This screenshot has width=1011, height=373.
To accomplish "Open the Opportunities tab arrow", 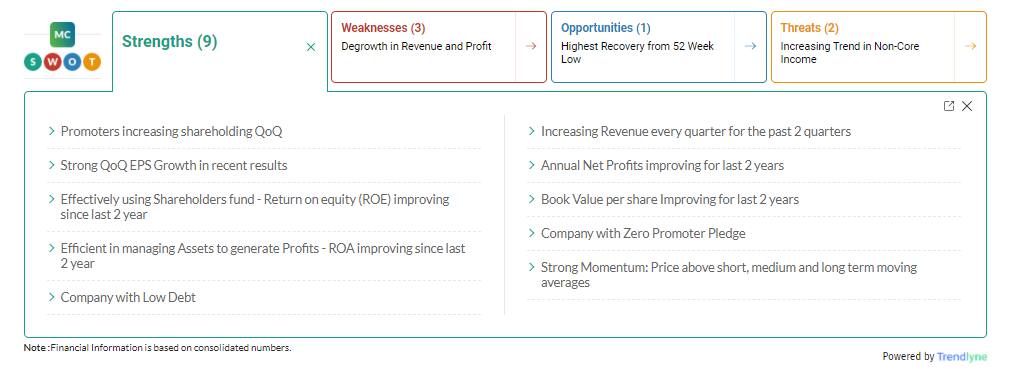I will 751,46.
